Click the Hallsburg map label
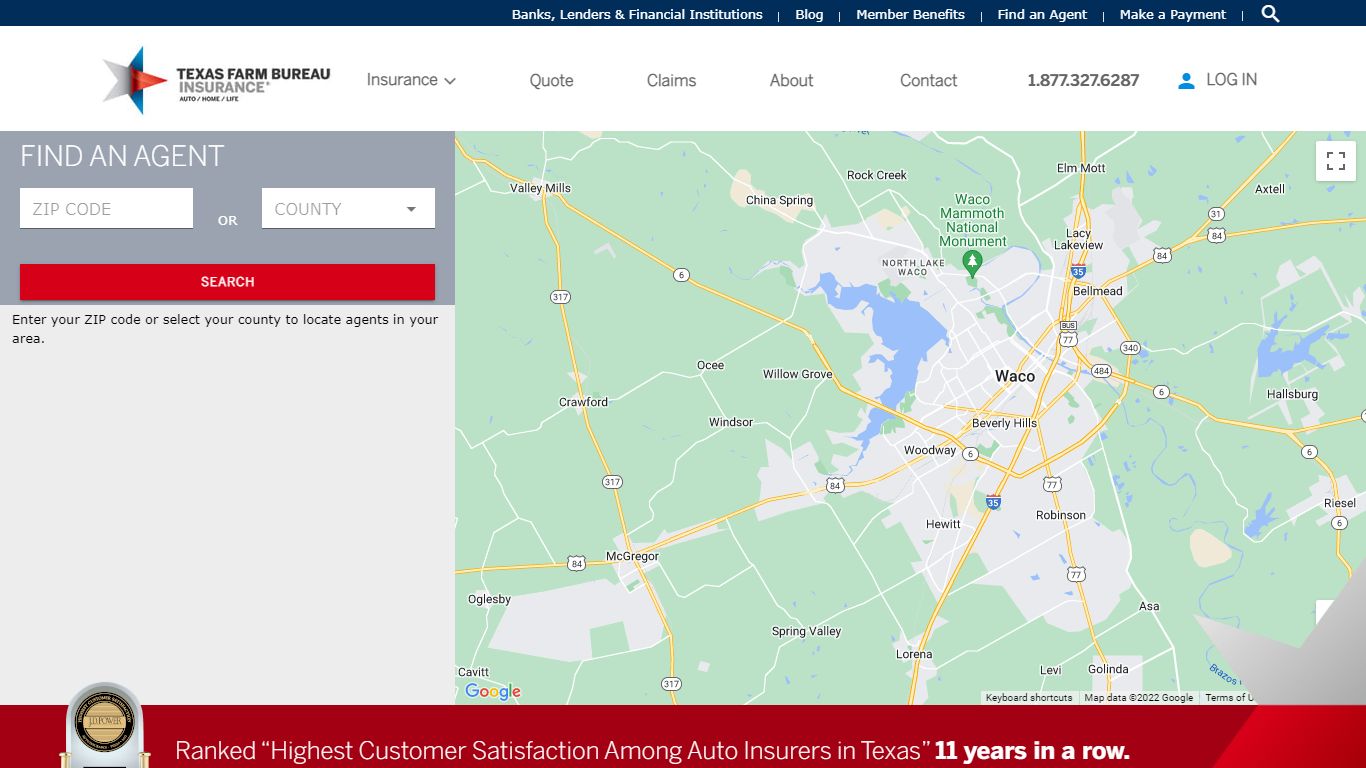The image size is (1366, 768). click(x=1292, y=394)
